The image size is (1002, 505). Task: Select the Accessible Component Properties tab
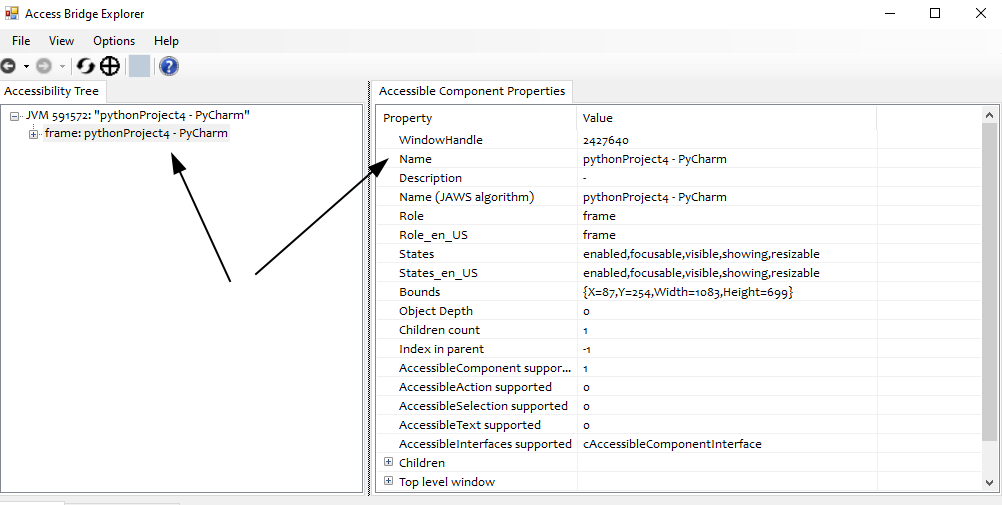pos(472,91)
